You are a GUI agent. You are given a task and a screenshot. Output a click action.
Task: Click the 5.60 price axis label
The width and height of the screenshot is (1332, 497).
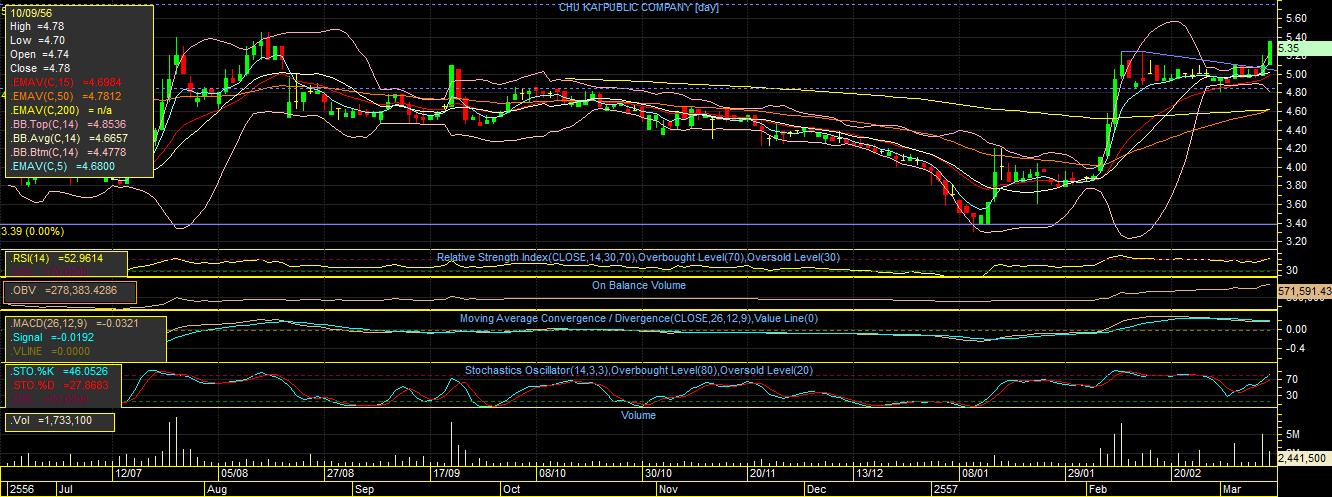[1299, 19]
